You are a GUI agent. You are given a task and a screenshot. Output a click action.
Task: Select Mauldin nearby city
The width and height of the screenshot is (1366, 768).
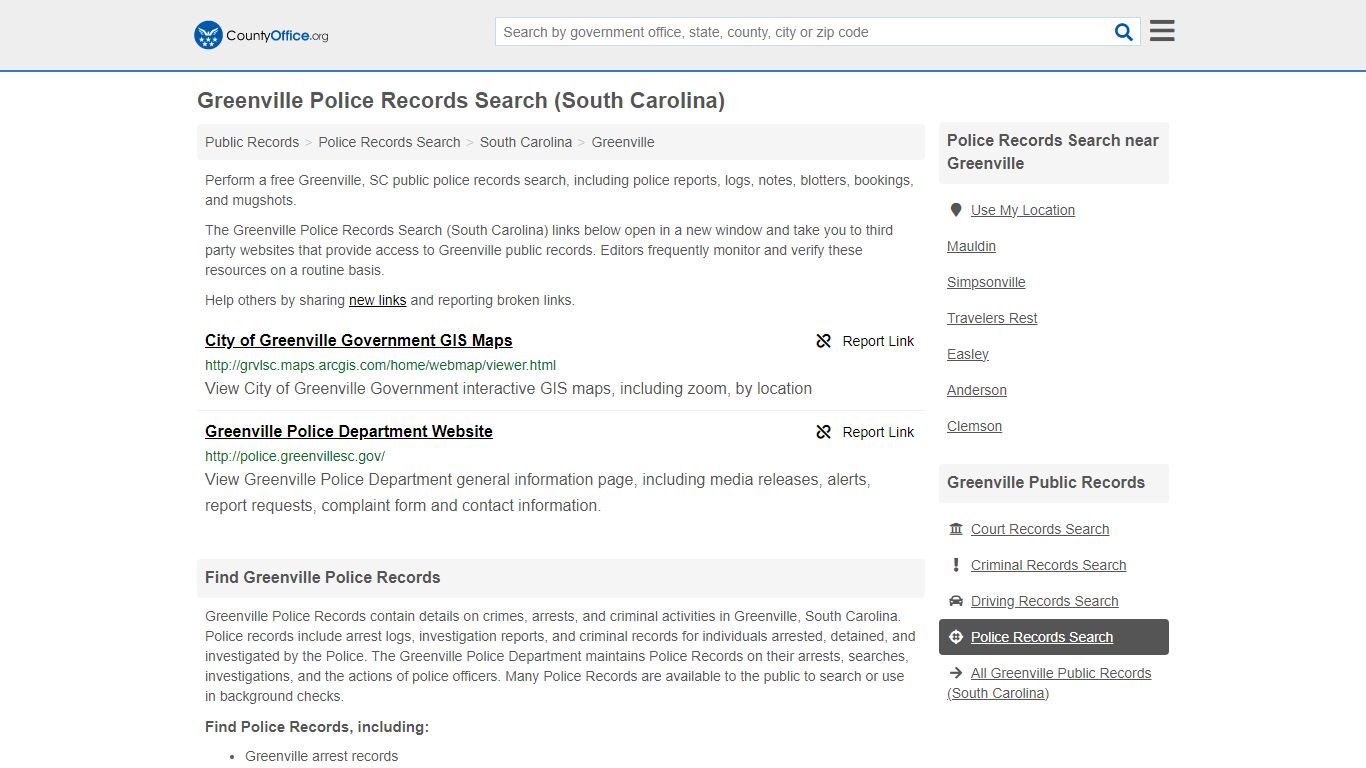(971, 246)
